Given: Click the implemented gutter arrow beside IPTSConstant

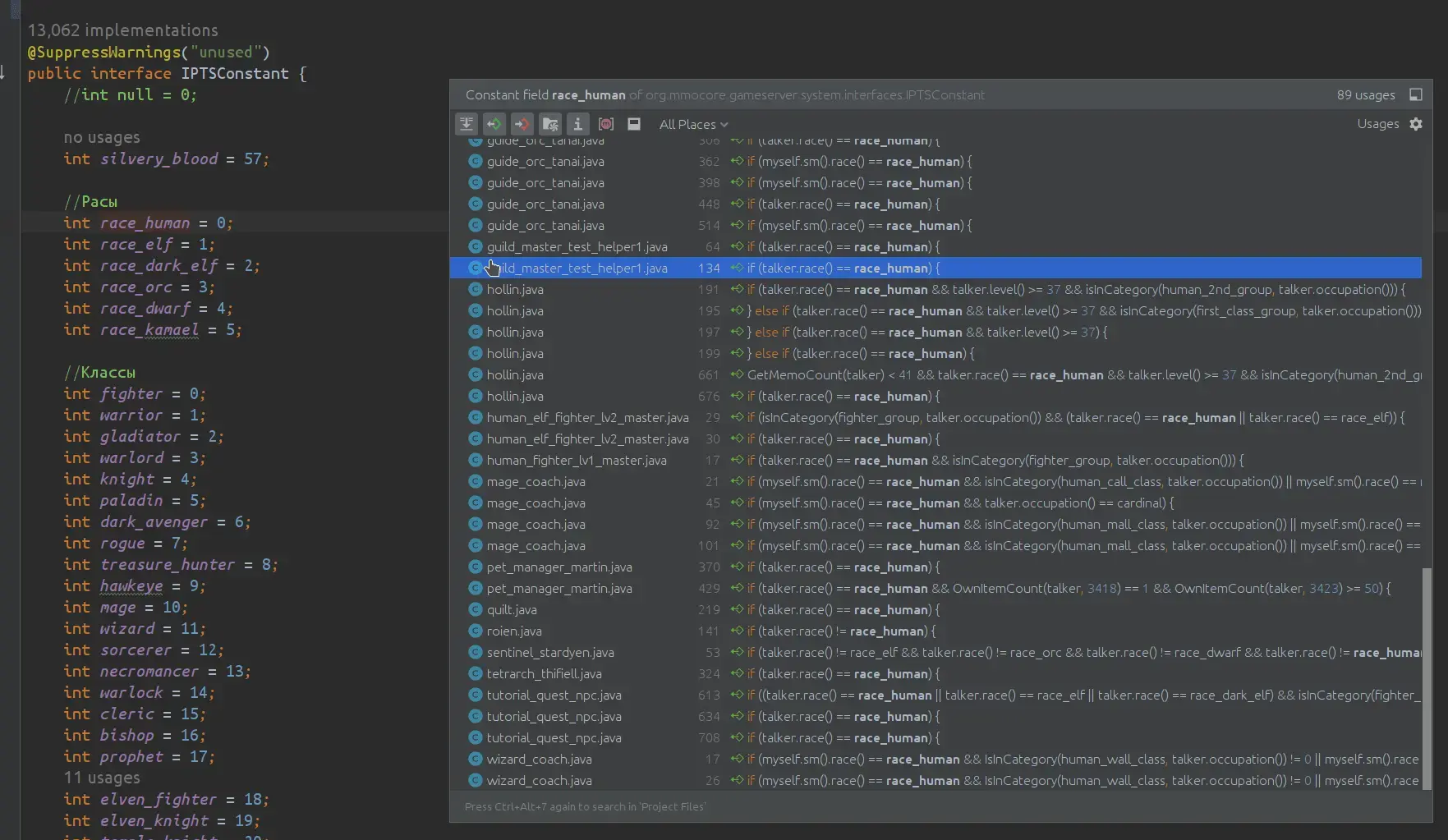Looking at the screenshot, I should tap(3, 73).
